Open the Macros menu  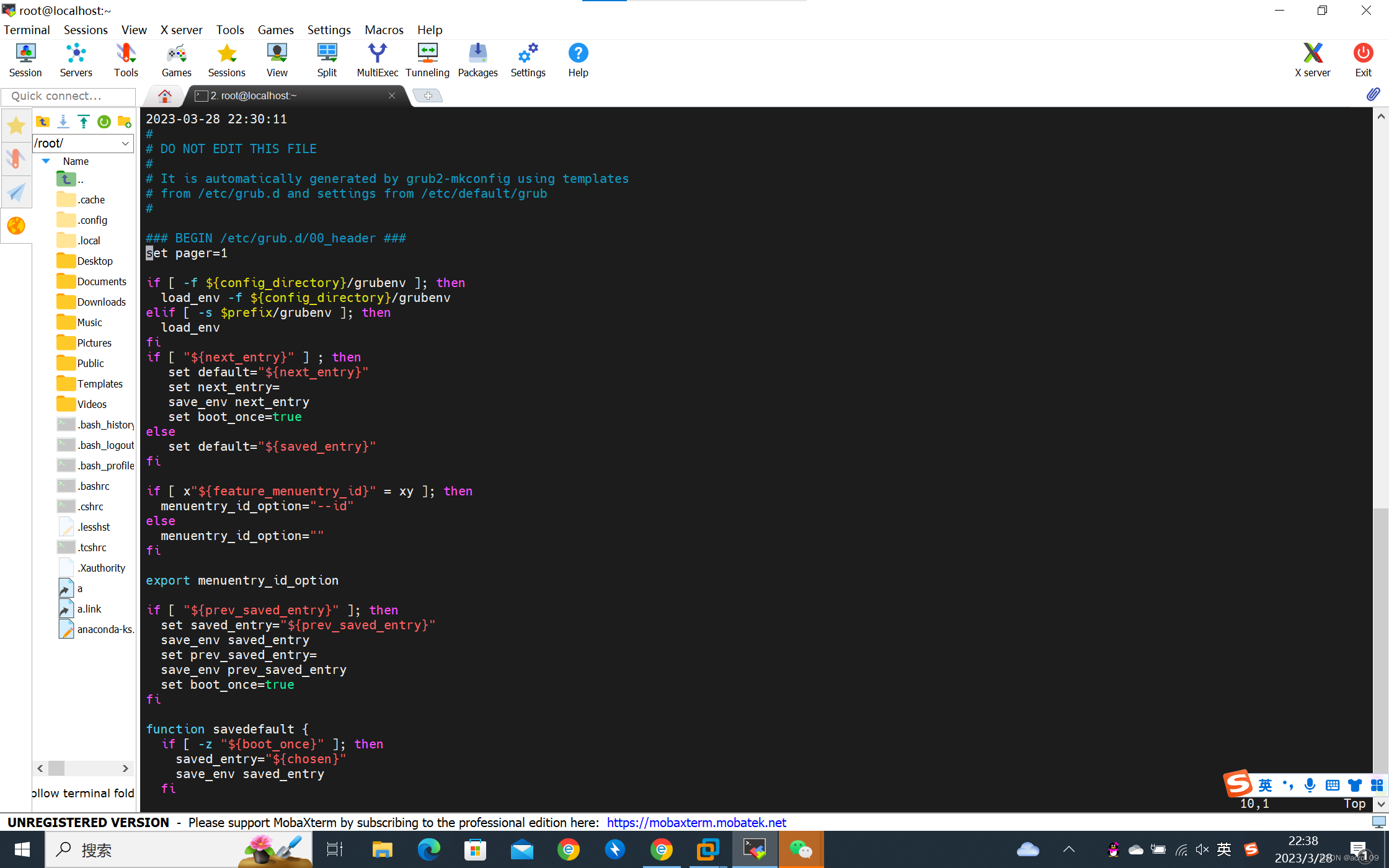[x=384, y=30]
